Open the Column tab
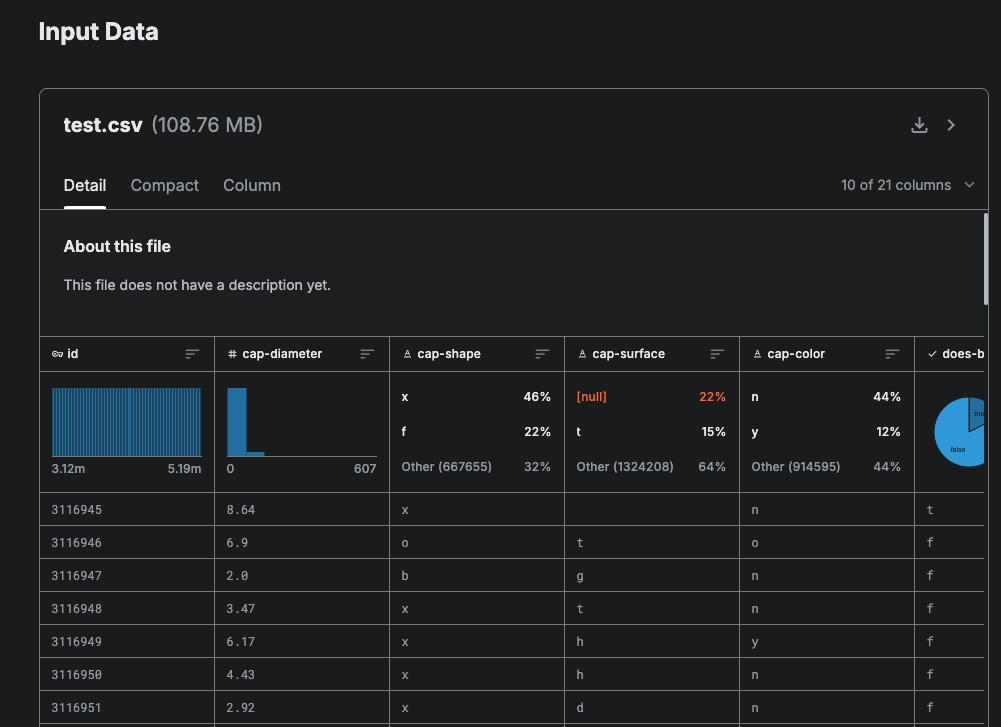The width and height of the screenshot is (1001, 727). point(251,185)
